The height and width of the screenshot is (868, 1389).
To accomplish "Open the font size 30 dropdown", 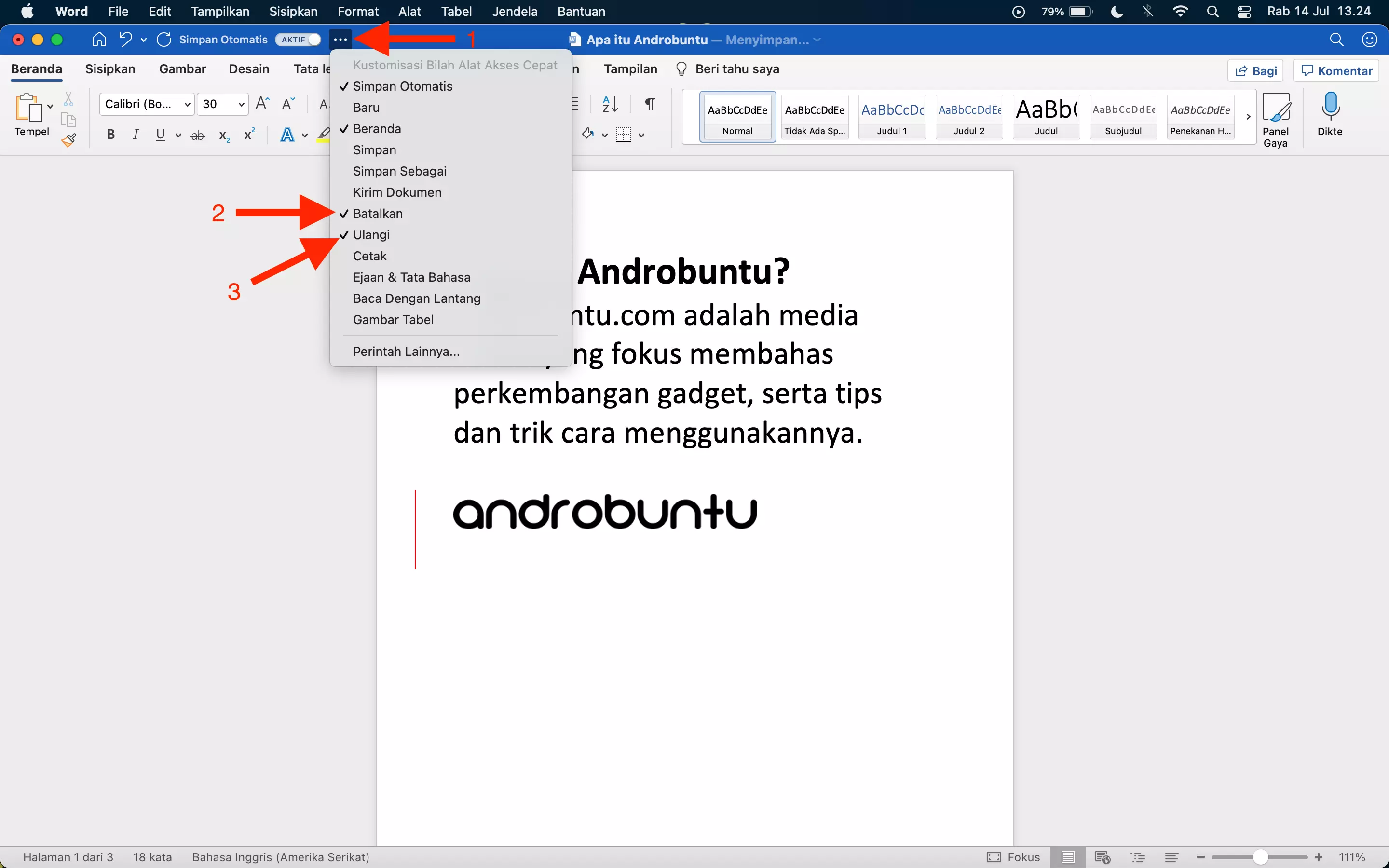I will click(x=240, y=104).
